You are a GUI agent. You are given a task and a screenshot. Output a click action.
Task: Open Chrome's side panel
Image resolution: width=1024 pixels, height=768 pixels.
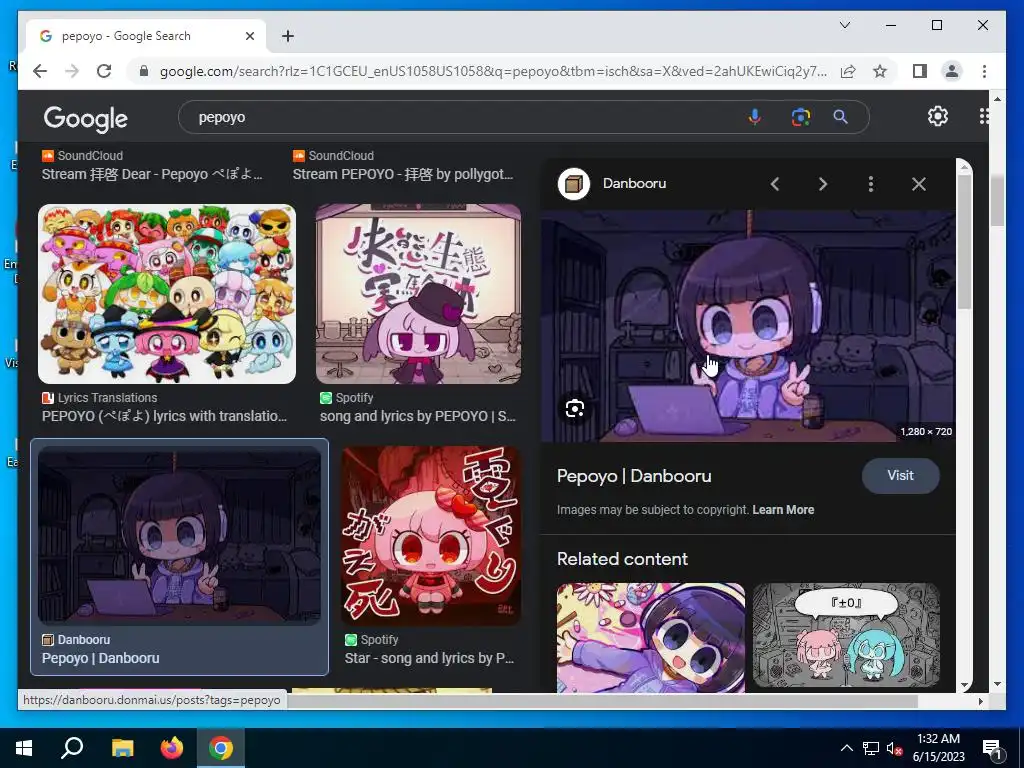pos(920,71)
